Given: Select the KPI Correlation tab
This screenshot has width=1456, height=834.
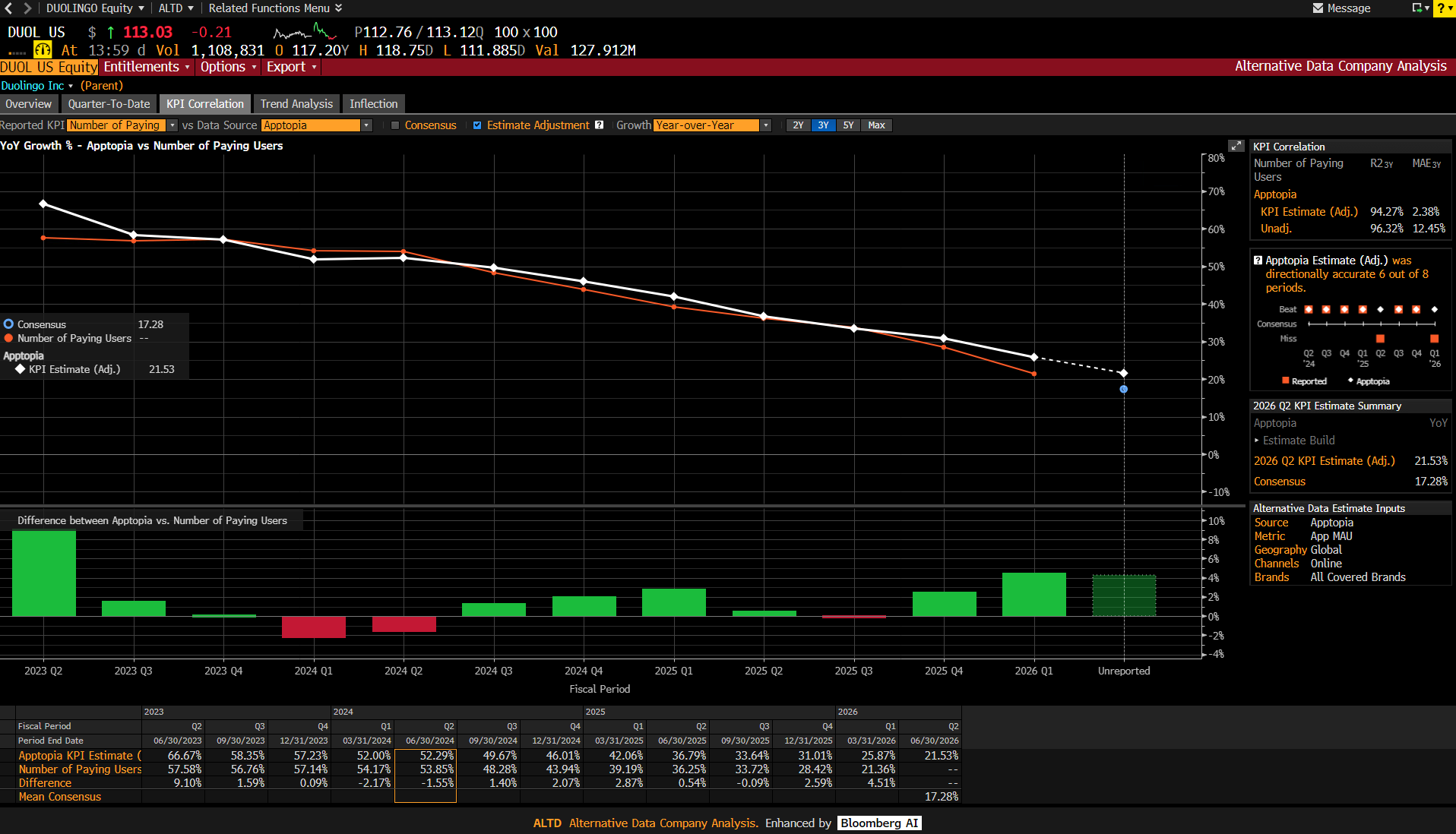Looking at the screenshot, I should [205, 104].
